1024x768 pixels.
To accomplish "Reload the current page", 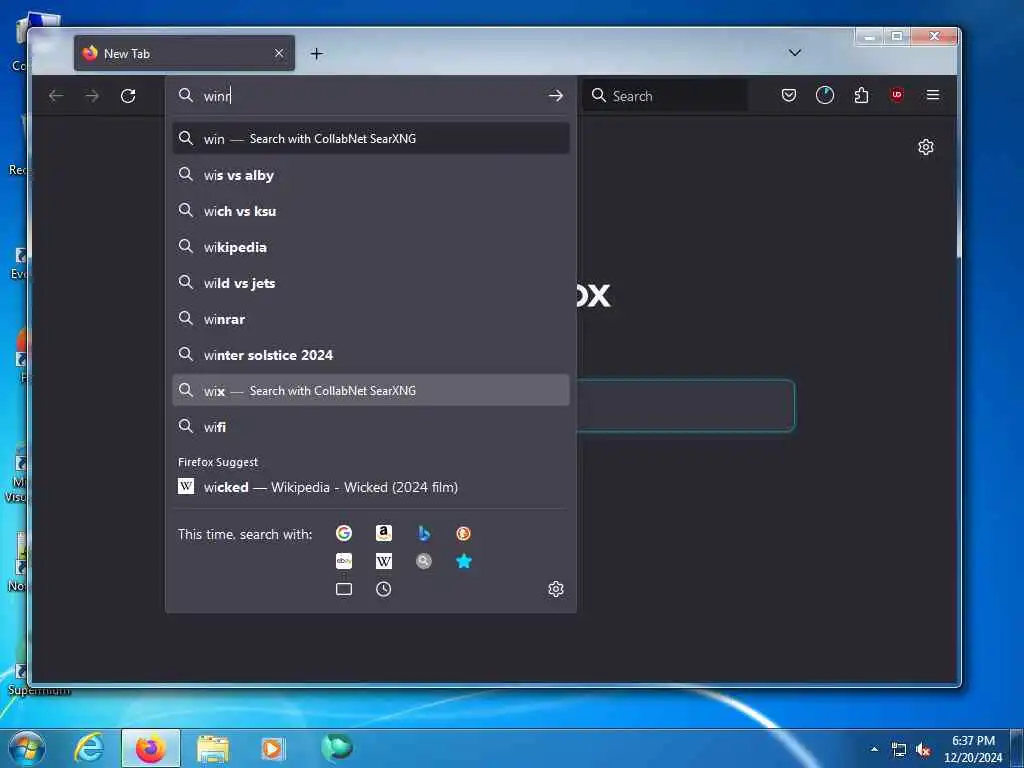I will point(128,96).
